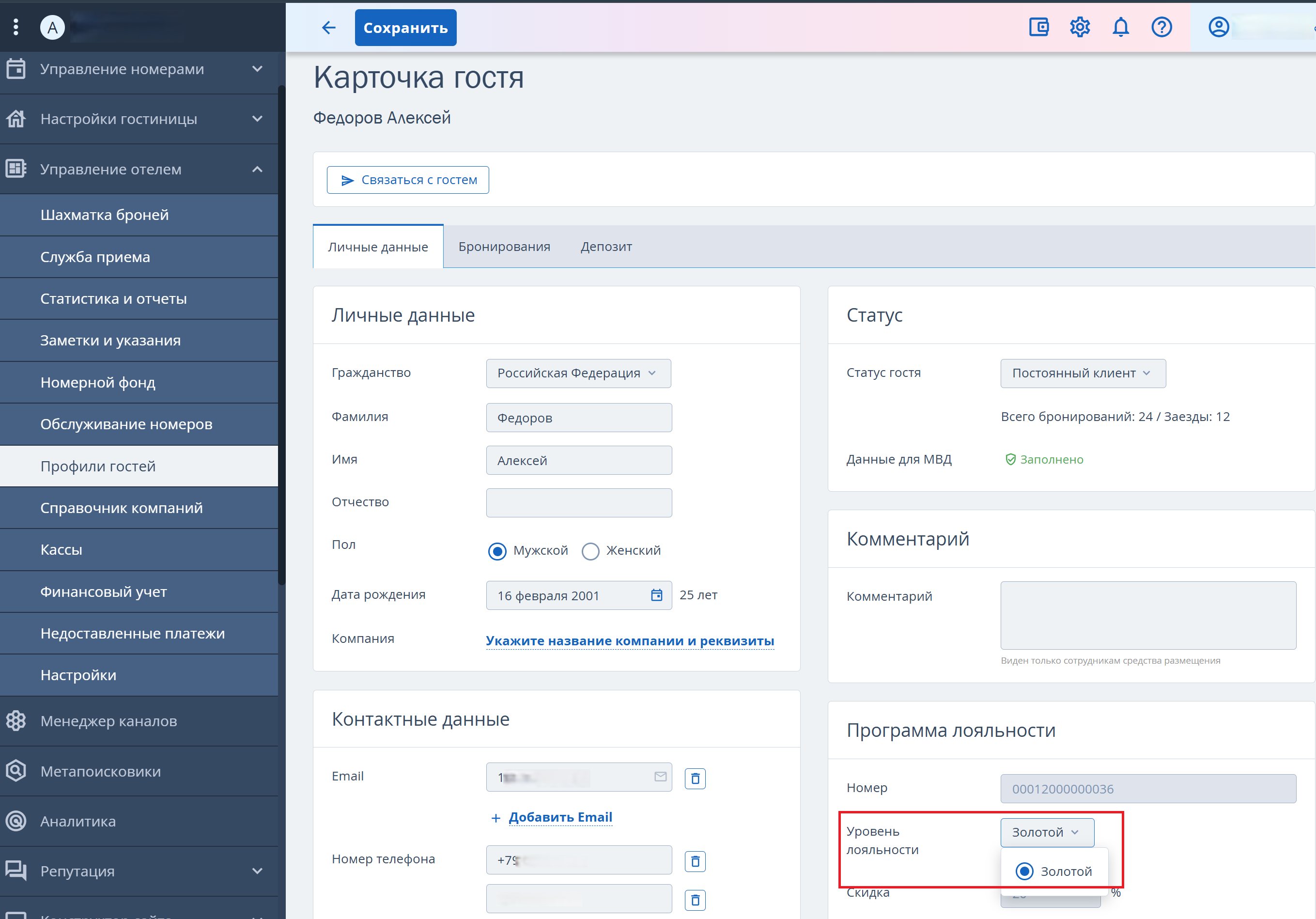This screenshot has height=919, width=1316.
Task: Click the Сохранить button
Action: pos(405,28)
